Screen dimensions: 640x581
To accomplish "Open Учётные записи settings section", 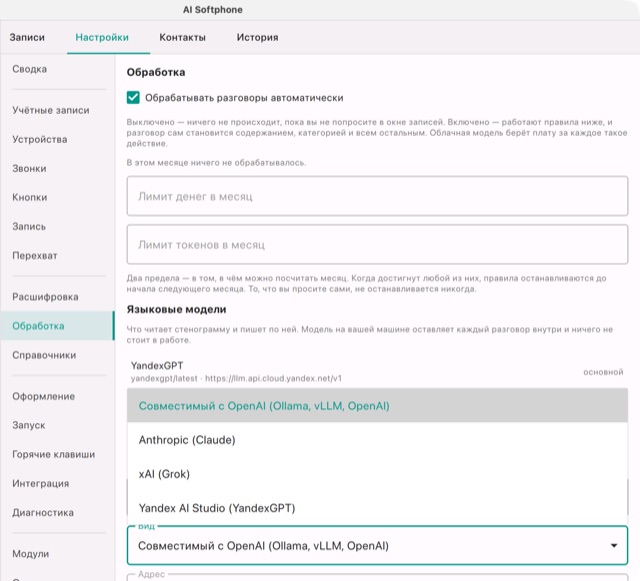I will pyautogui.click(x=51, y=110).
